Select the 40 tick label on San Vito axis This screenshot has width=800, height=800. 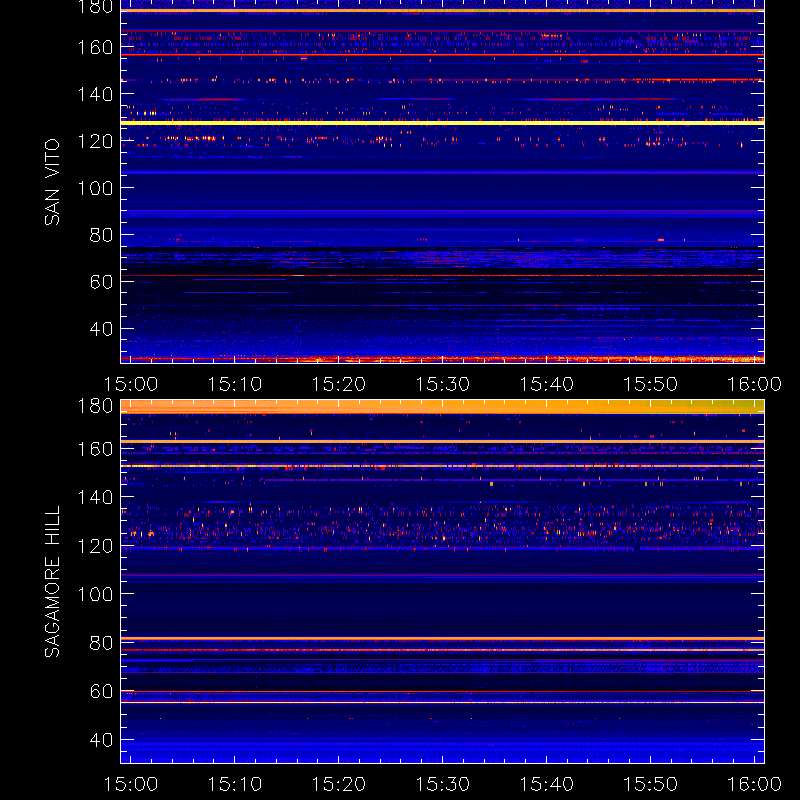(x=101, y=329)
